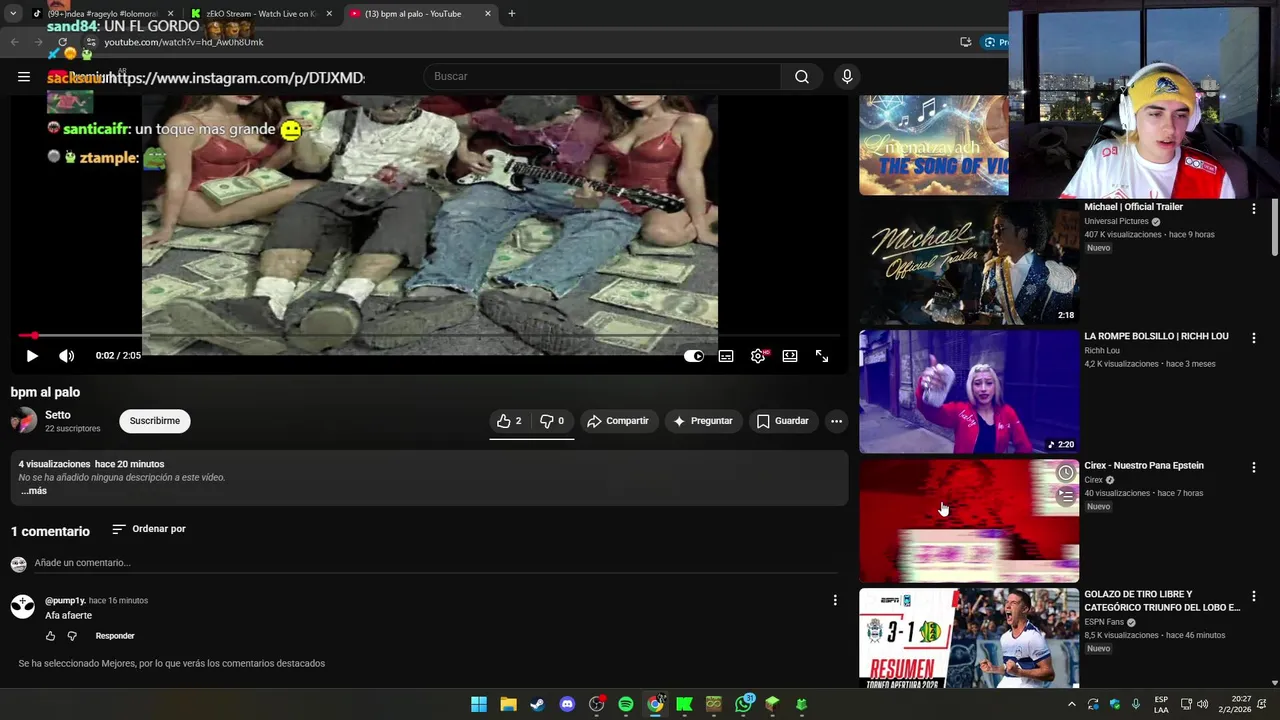Add the Cirex video to Watch Later
Screen dimensions: 1280x720
(1066, 473)
